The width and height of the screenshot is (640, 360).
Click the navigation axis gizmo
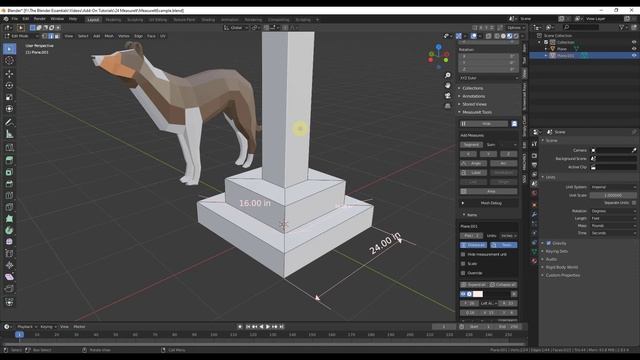click(x=439, y=56)
